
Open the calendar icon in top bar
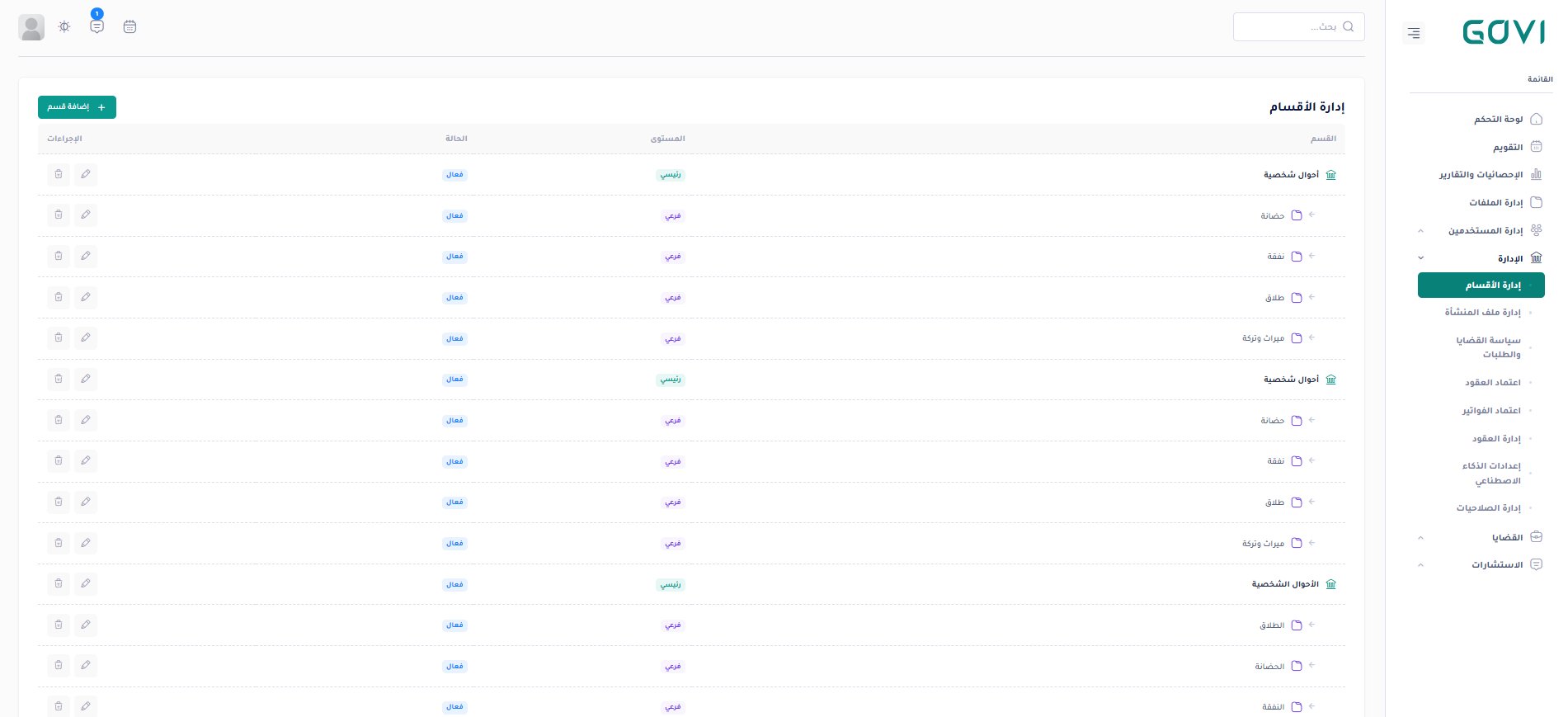click(x=129, y=26)
